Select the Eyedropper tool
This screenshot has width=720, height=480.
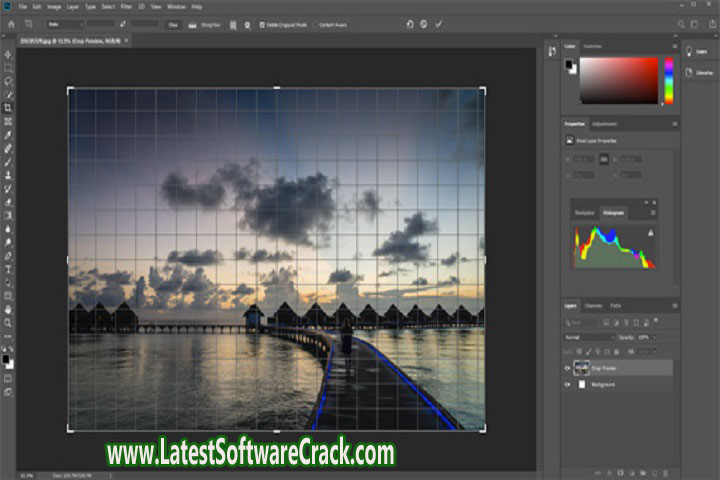(8, 135)
